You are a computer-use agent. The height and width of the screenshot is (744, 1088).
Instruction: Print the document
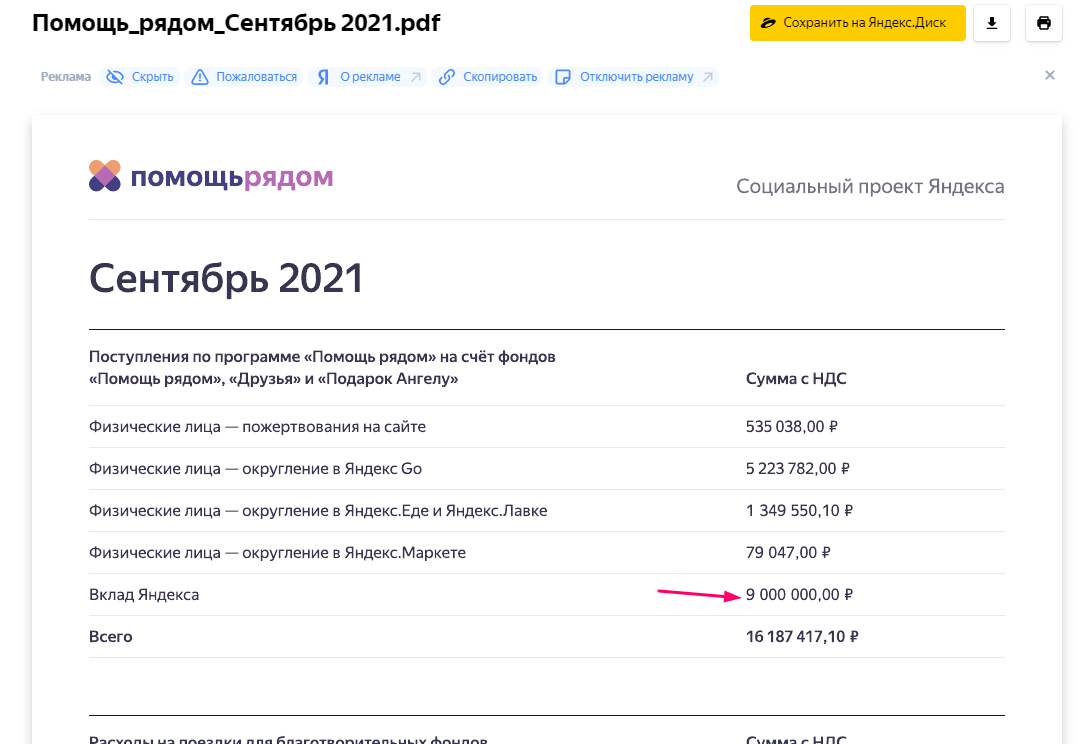coord(1044,23)
